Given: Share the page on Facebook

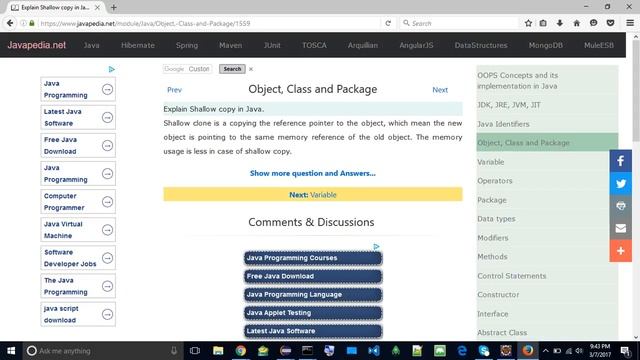Looking at the screenshot, I should [620, 161].
